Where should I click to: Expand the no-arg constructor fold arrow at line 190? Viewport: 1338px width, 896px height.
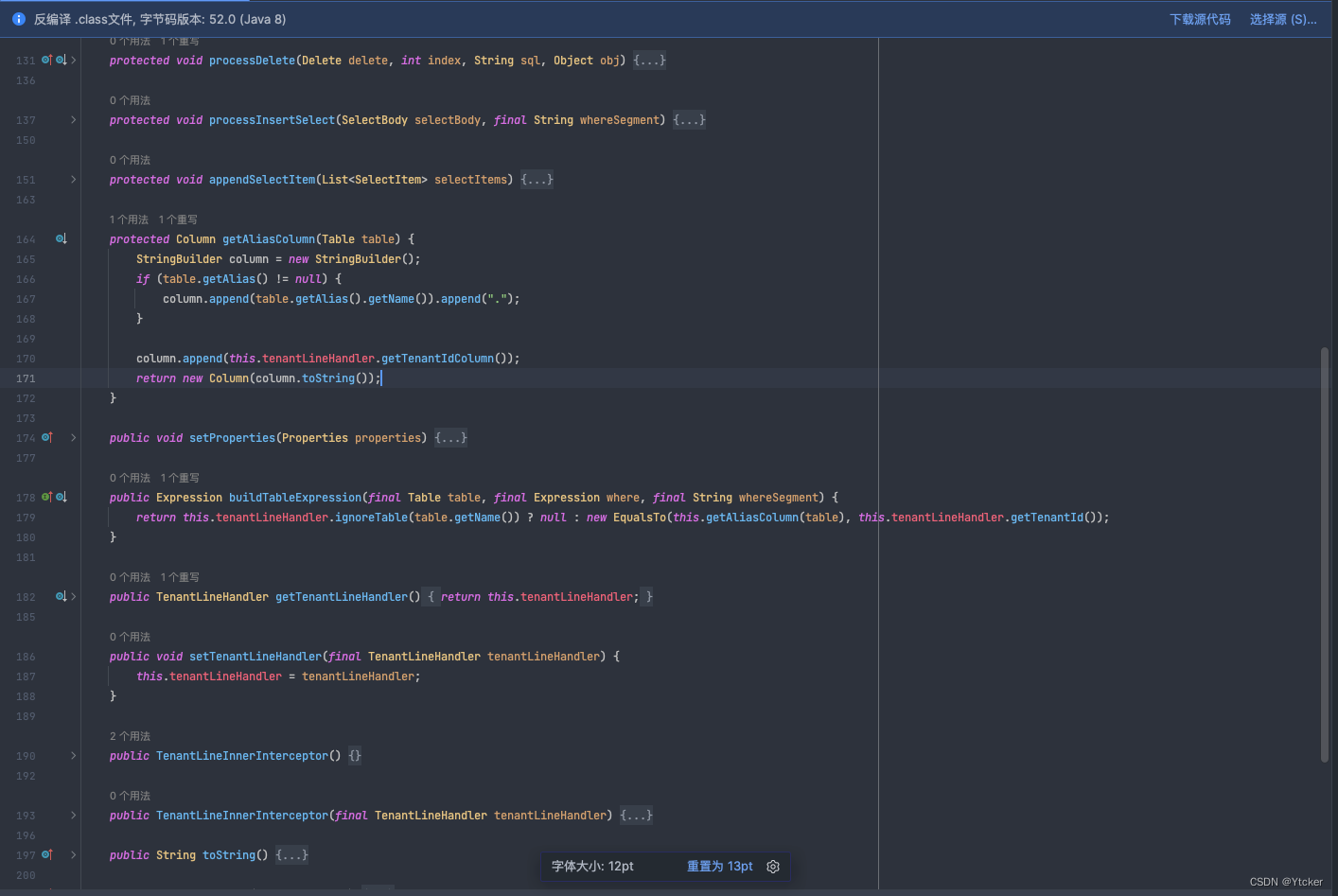click(x=74, y=755)
